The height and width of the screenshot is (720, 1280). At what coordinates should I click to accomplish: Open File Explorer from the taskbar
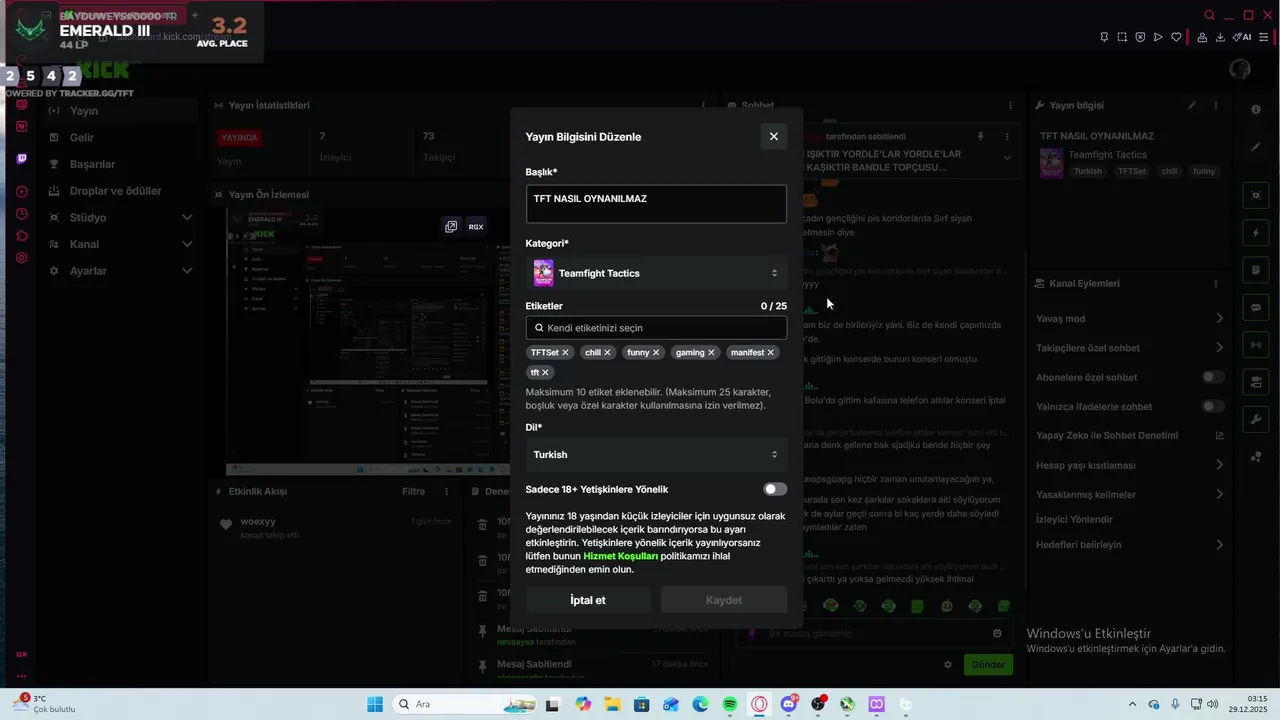[612, 705]
